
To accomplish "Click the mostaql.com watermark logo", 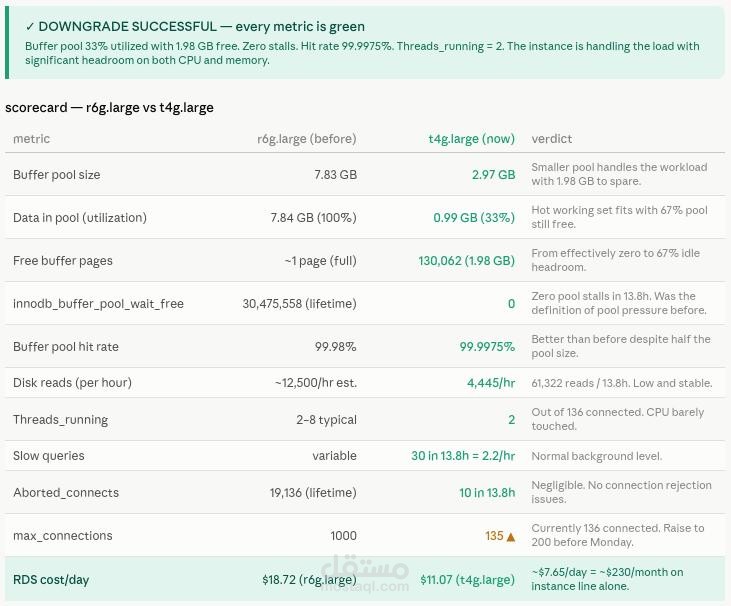I will 366,573.
